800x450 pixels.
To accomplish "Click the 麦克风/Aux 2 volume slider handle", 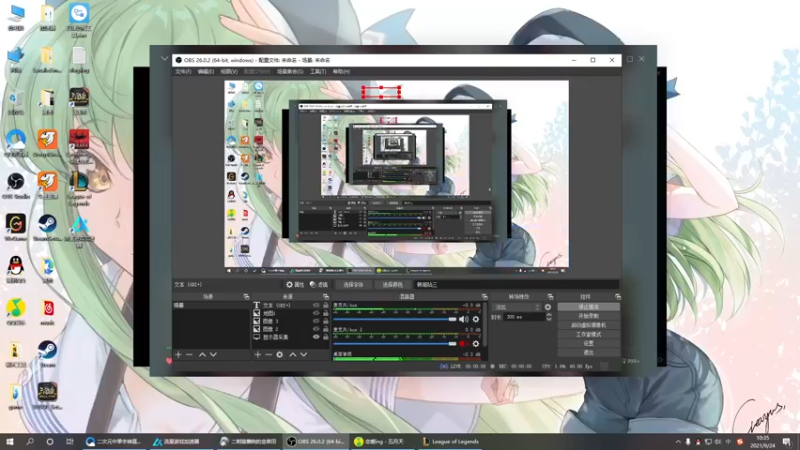I will tap(452, 344).
